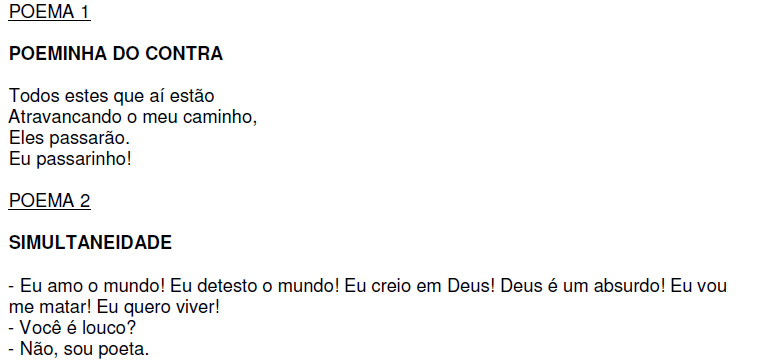This screenshot has height=363, width=762.
Task: Click the phrase 'Deus é um absurdo!'
Action: tap(583, 286)
